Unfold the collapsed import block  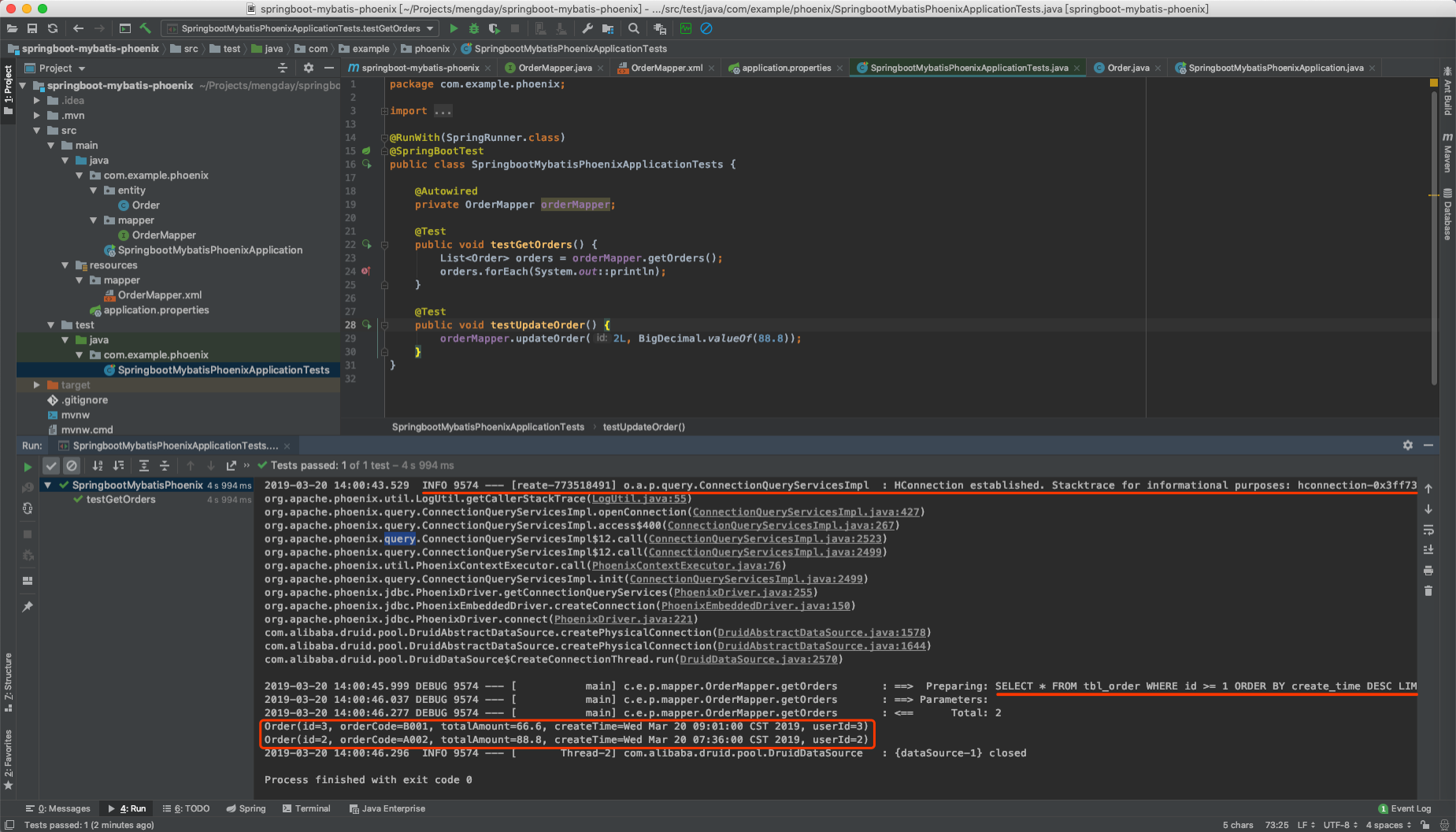[383, 111]
